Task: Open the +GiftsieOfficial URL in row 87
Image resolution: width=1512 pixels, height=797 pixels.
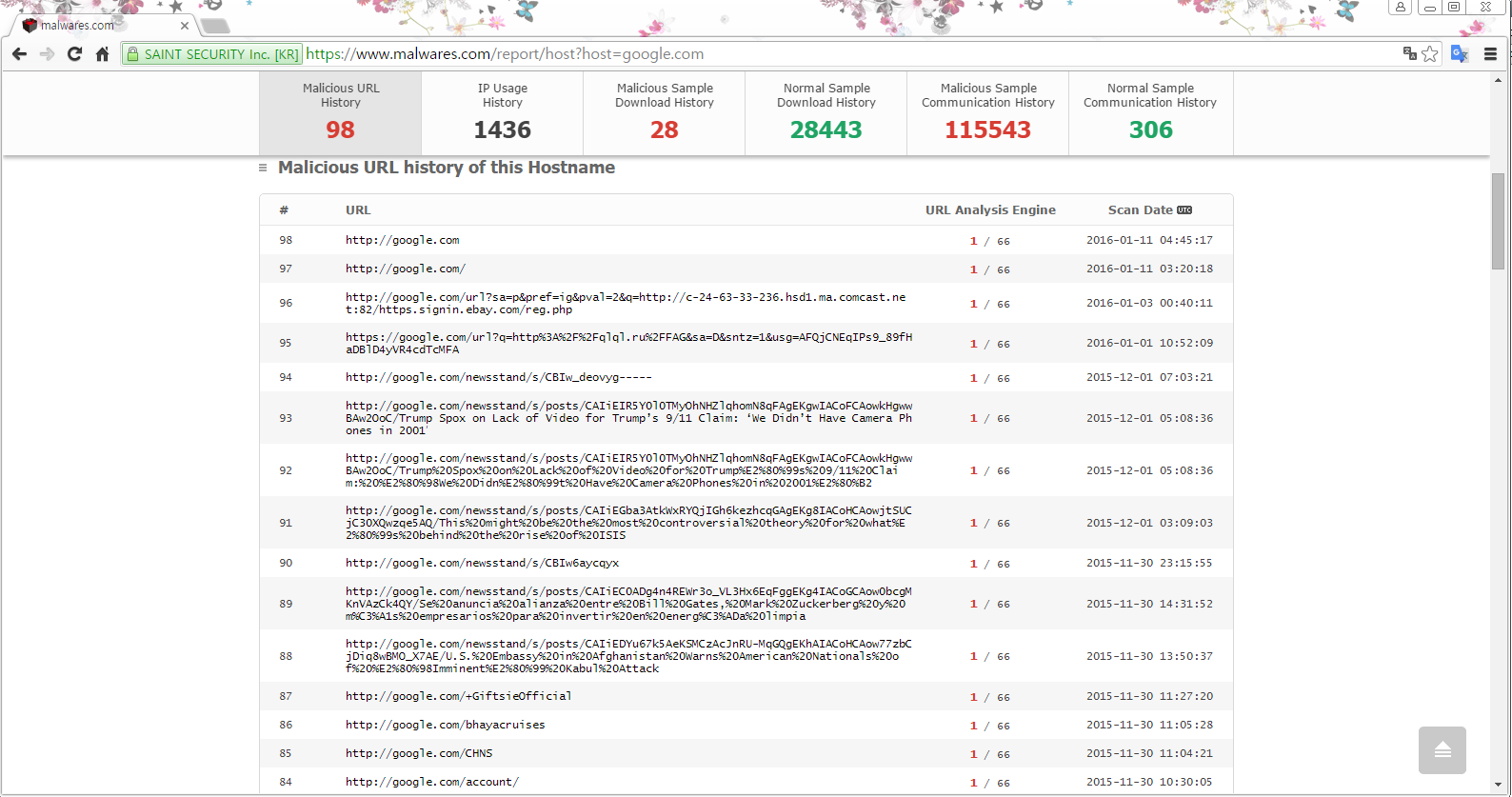Action: 459,696
